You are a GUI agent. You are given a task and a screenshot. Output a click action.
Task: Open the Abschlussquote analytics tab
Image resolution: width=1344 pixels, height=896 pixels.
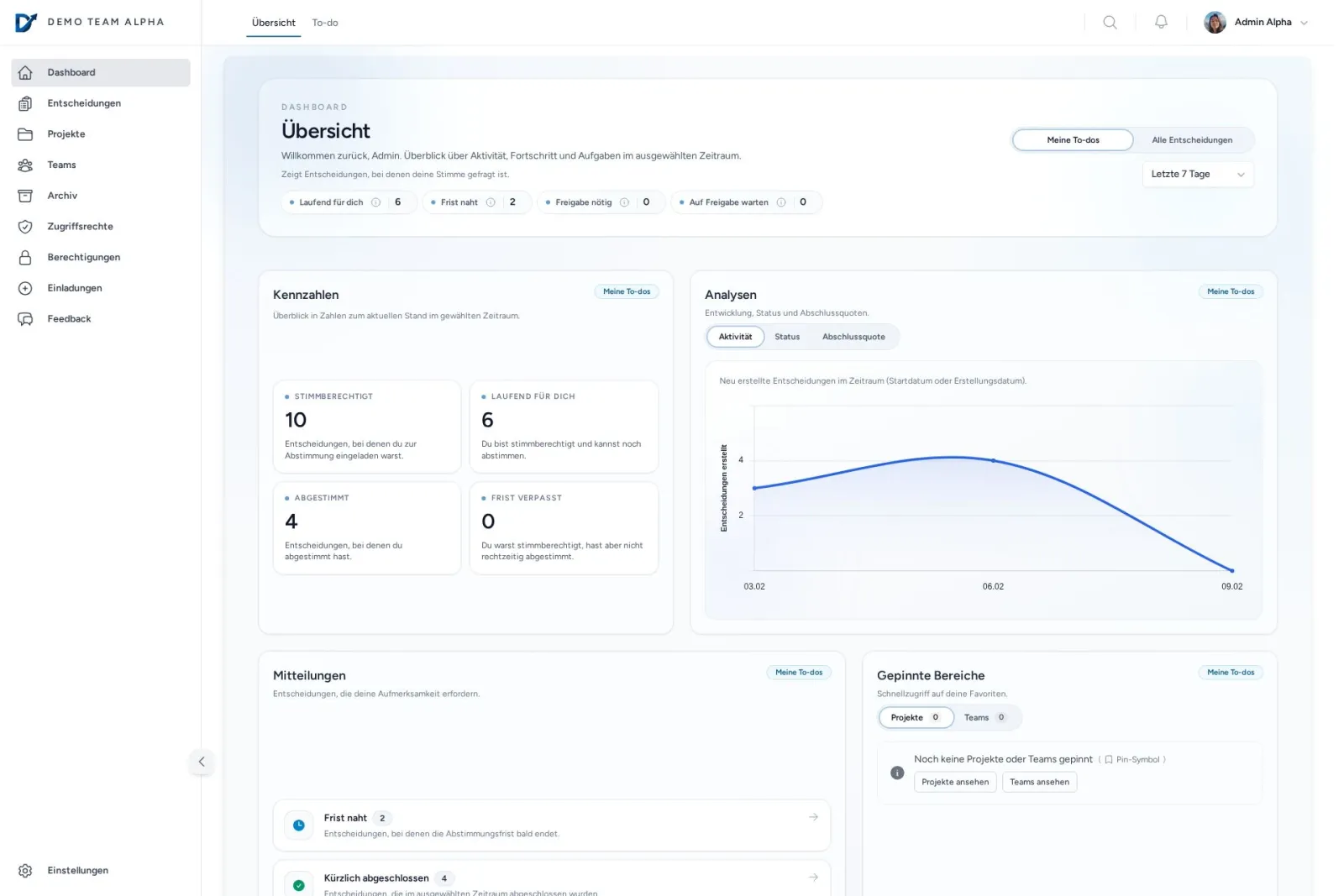(x=853, y=336)
